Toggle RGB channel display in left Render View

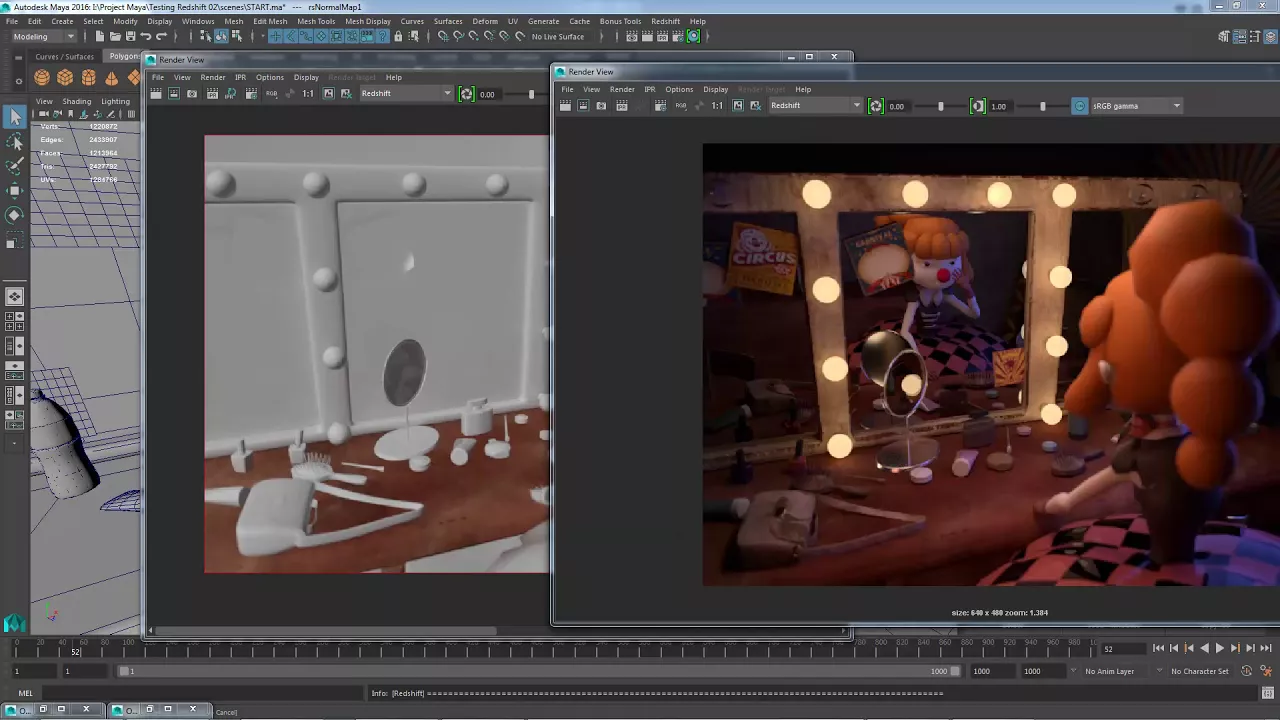271,94
